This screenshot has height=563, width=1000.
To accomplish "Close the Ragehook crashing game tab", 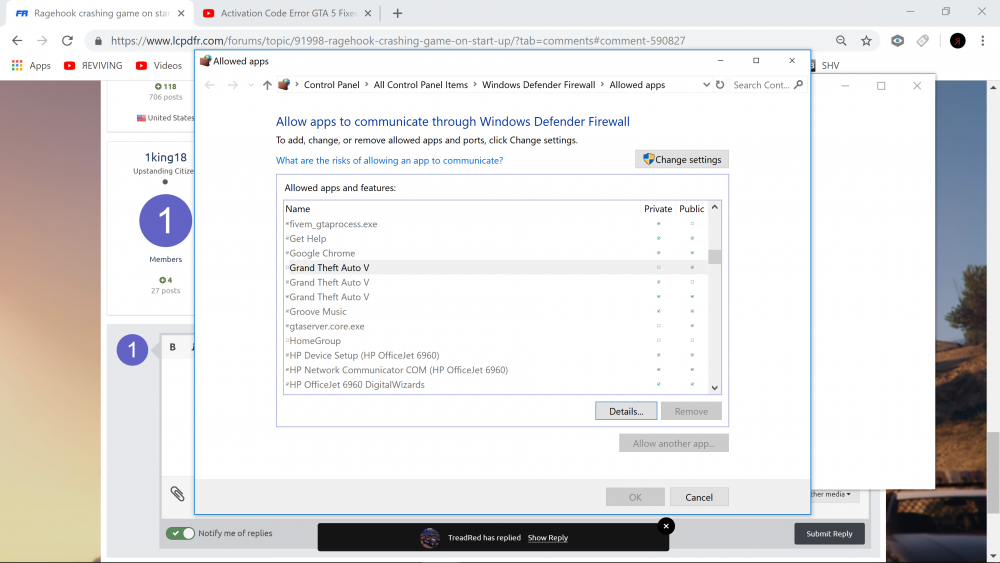I will (x=181, y=13).
